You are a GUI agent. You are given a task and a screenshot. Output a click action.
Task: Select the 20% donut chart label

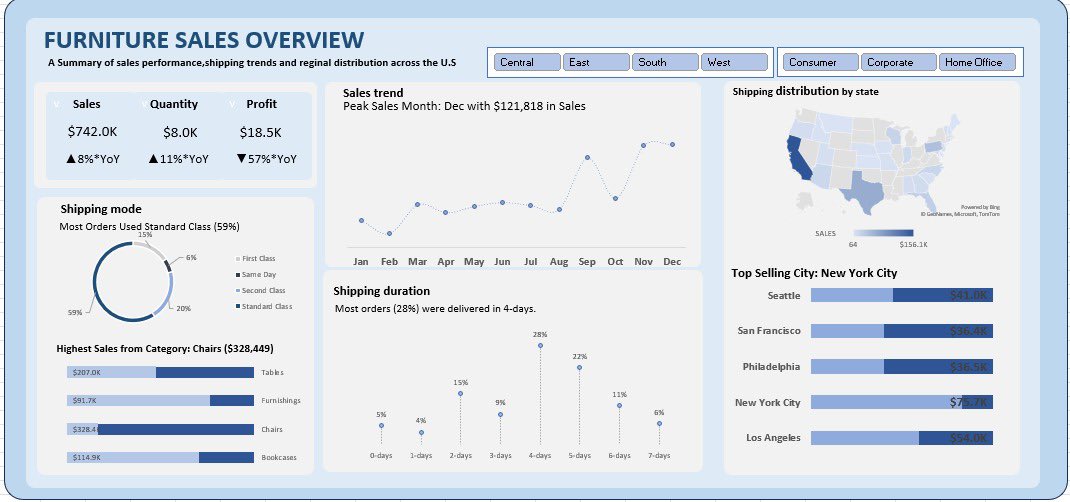(184, 308)
